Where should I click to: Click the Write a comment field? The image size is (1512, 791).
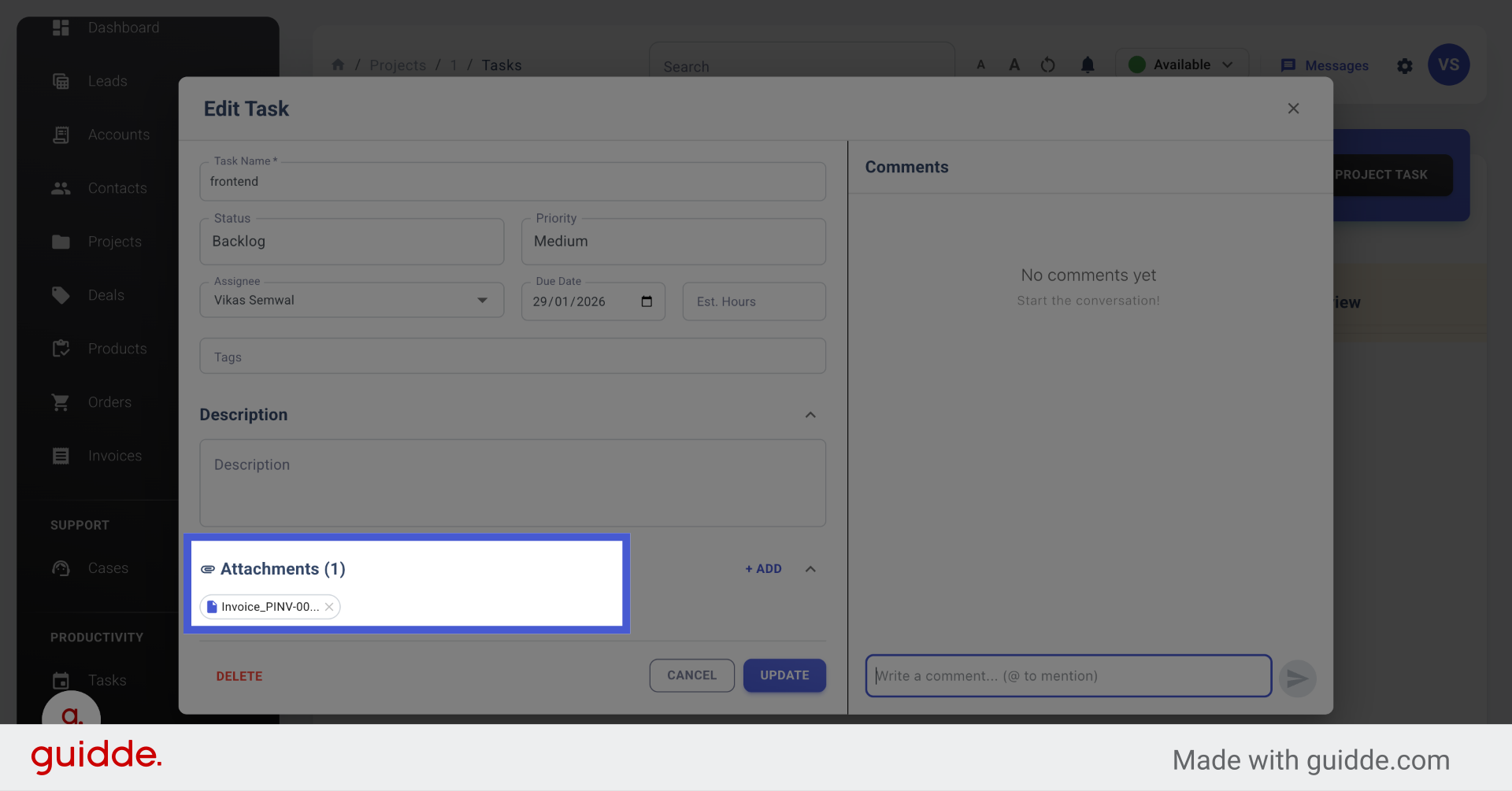(x=1068, y=676)
